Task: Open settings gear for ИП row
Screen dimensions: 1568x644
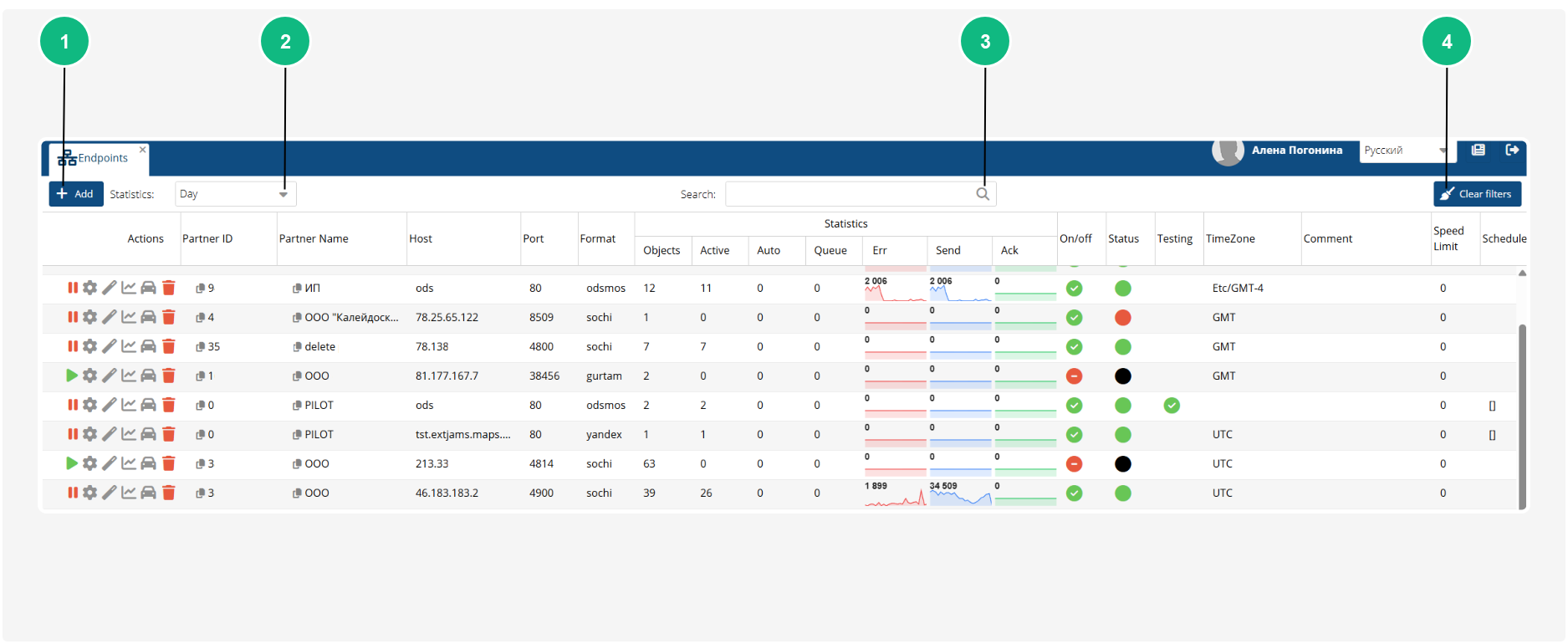Action: coord(90,288)
